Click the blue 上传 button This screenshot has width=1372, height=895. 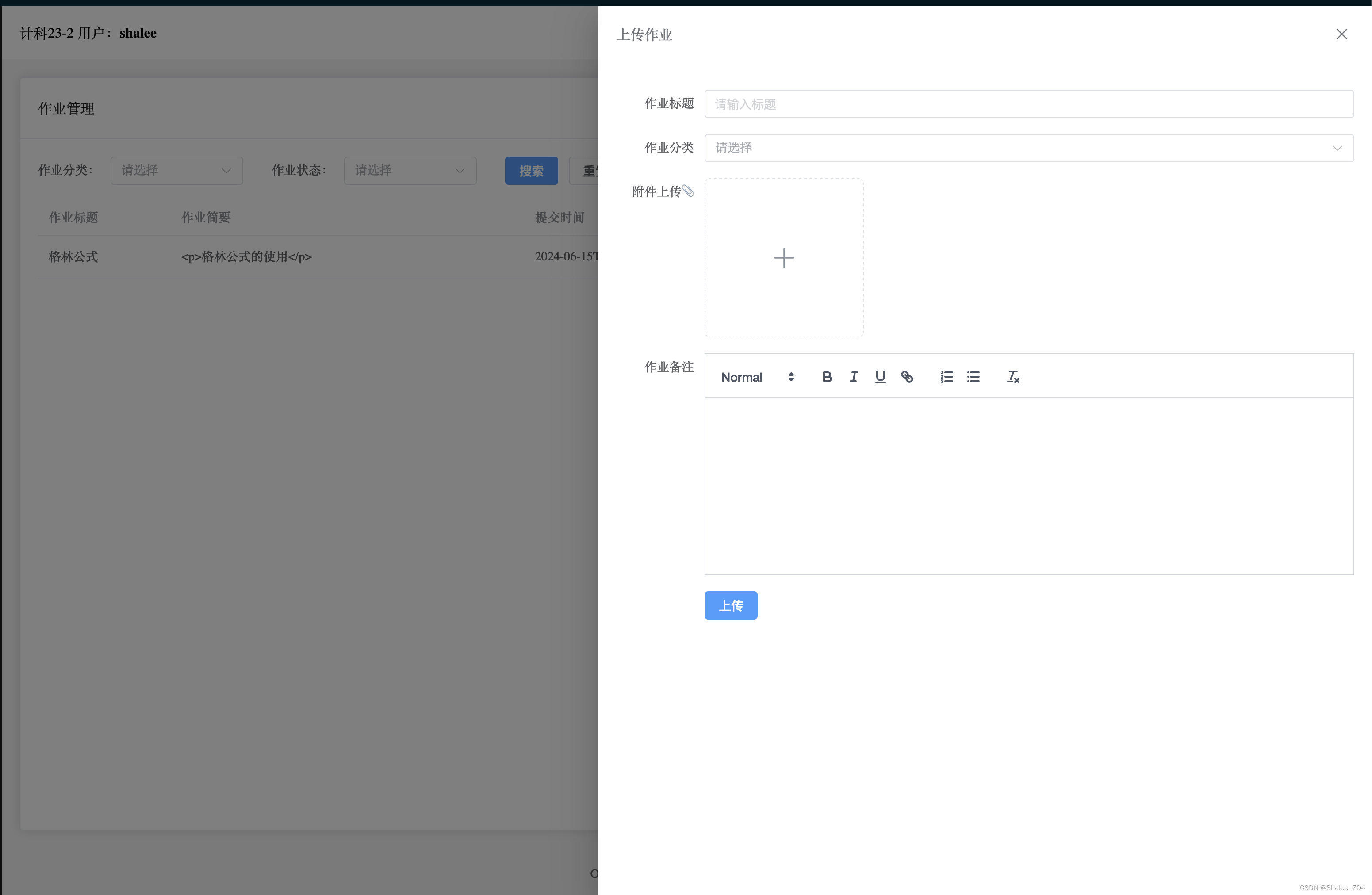(730, 605)
